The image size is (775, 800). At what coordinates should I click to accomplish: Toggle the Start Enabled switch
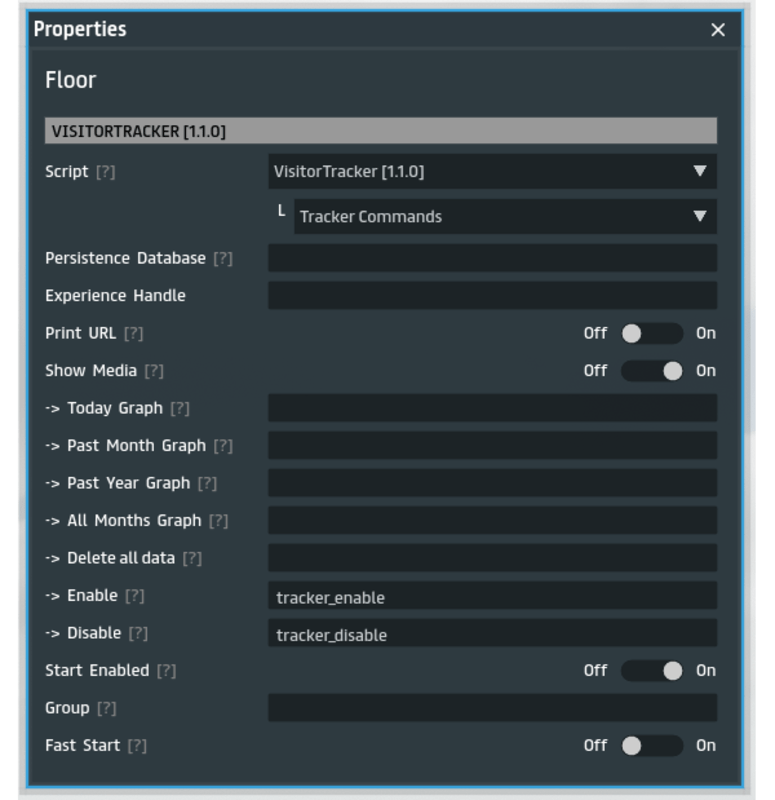(x=651, y=671)
